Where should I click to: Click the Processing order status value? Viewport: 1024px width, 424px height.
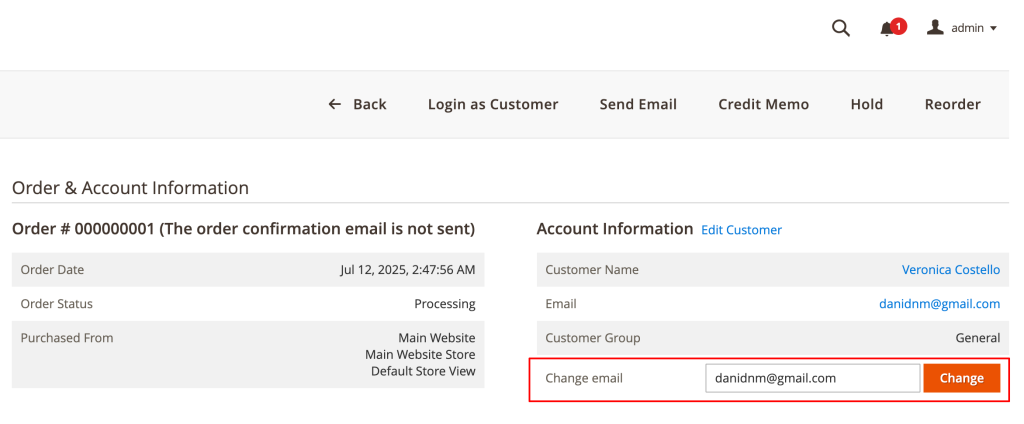click(444, 304)
